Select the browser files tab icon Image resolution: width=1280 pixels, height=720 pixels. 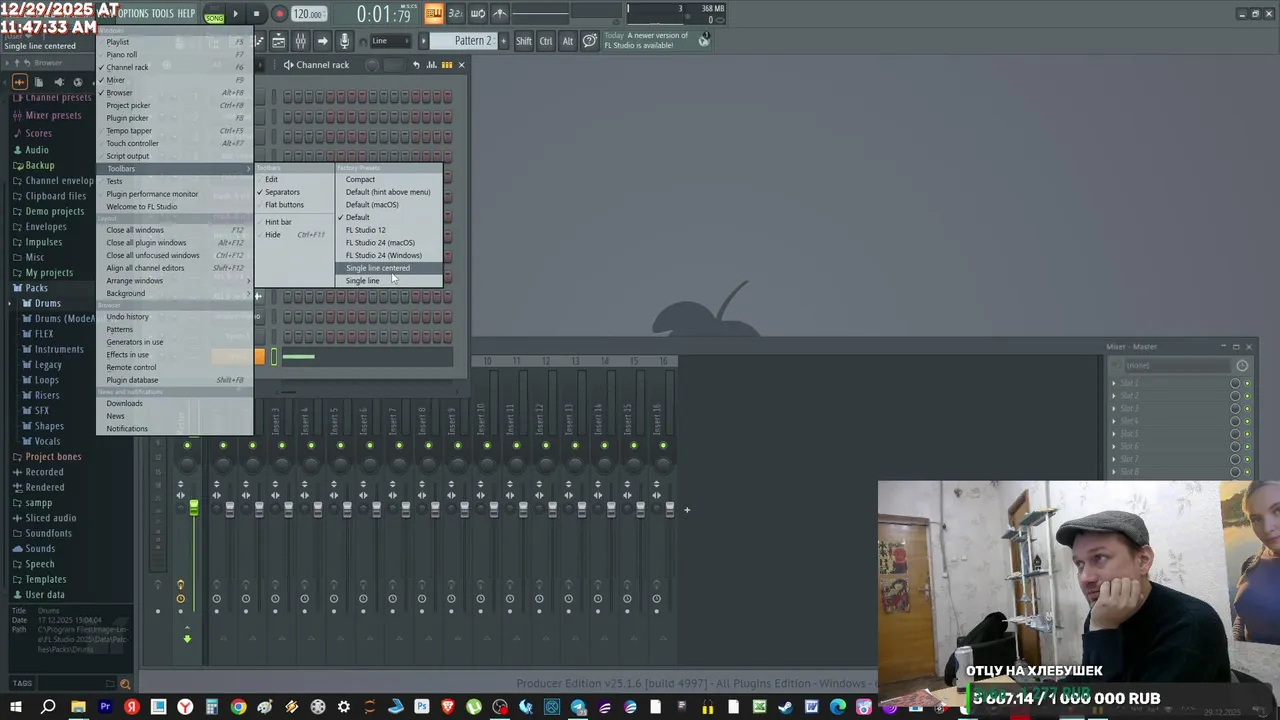39,82
